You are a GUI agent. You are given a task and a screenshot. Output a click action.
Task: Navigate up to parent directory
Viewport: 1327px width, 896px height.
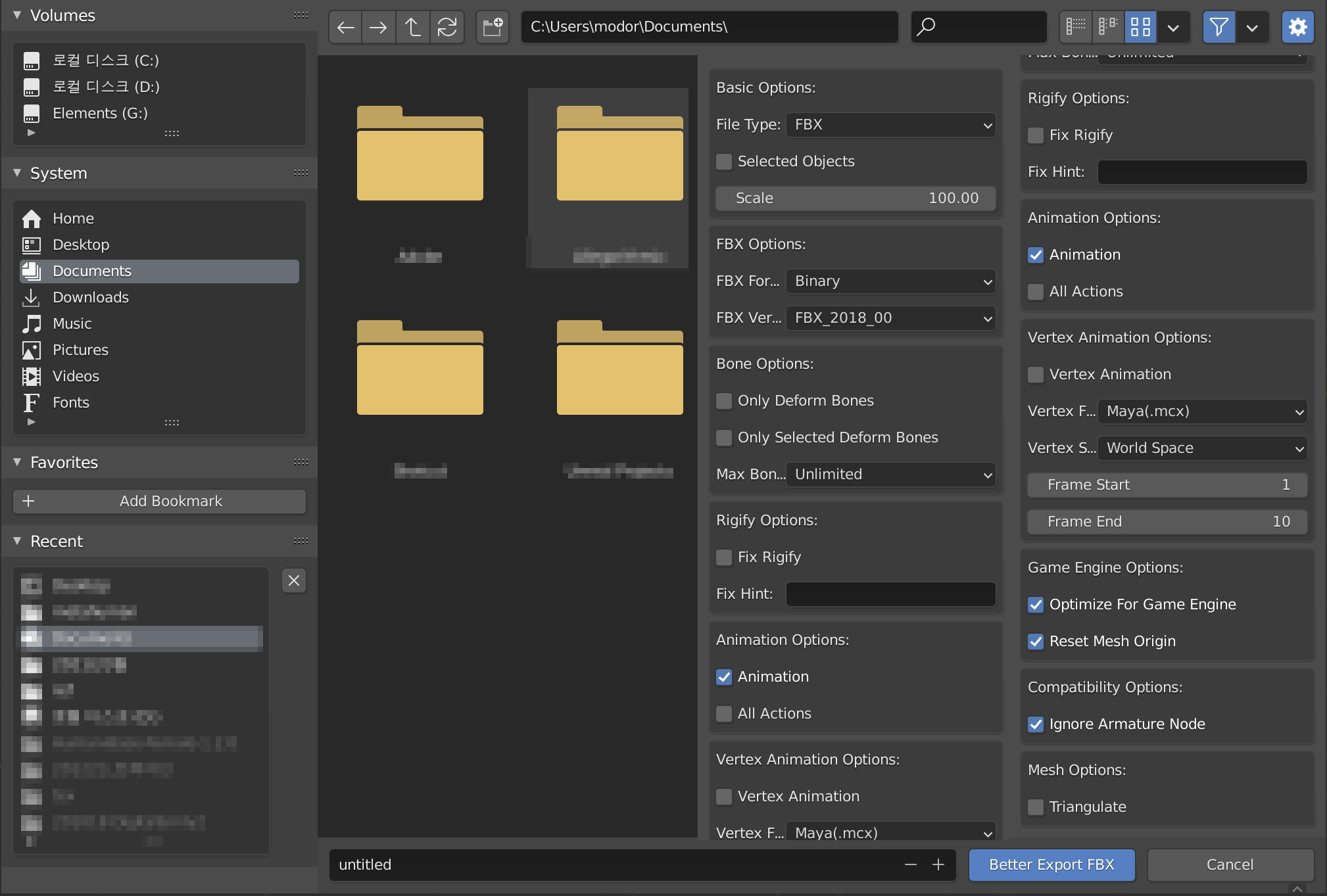click(413, 27)
